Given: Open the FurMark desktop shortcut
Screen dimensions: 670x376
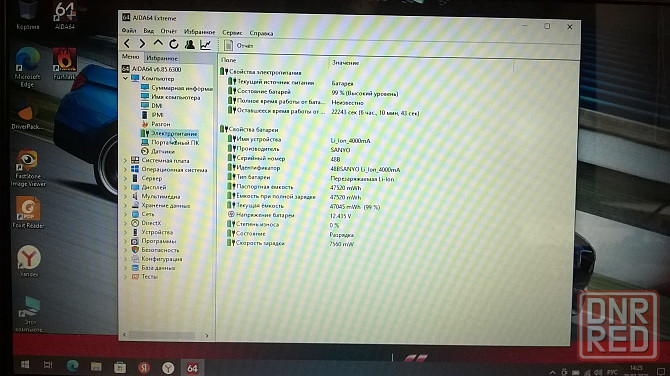Looking at the screenshot, I should click(x=64, y=64).
